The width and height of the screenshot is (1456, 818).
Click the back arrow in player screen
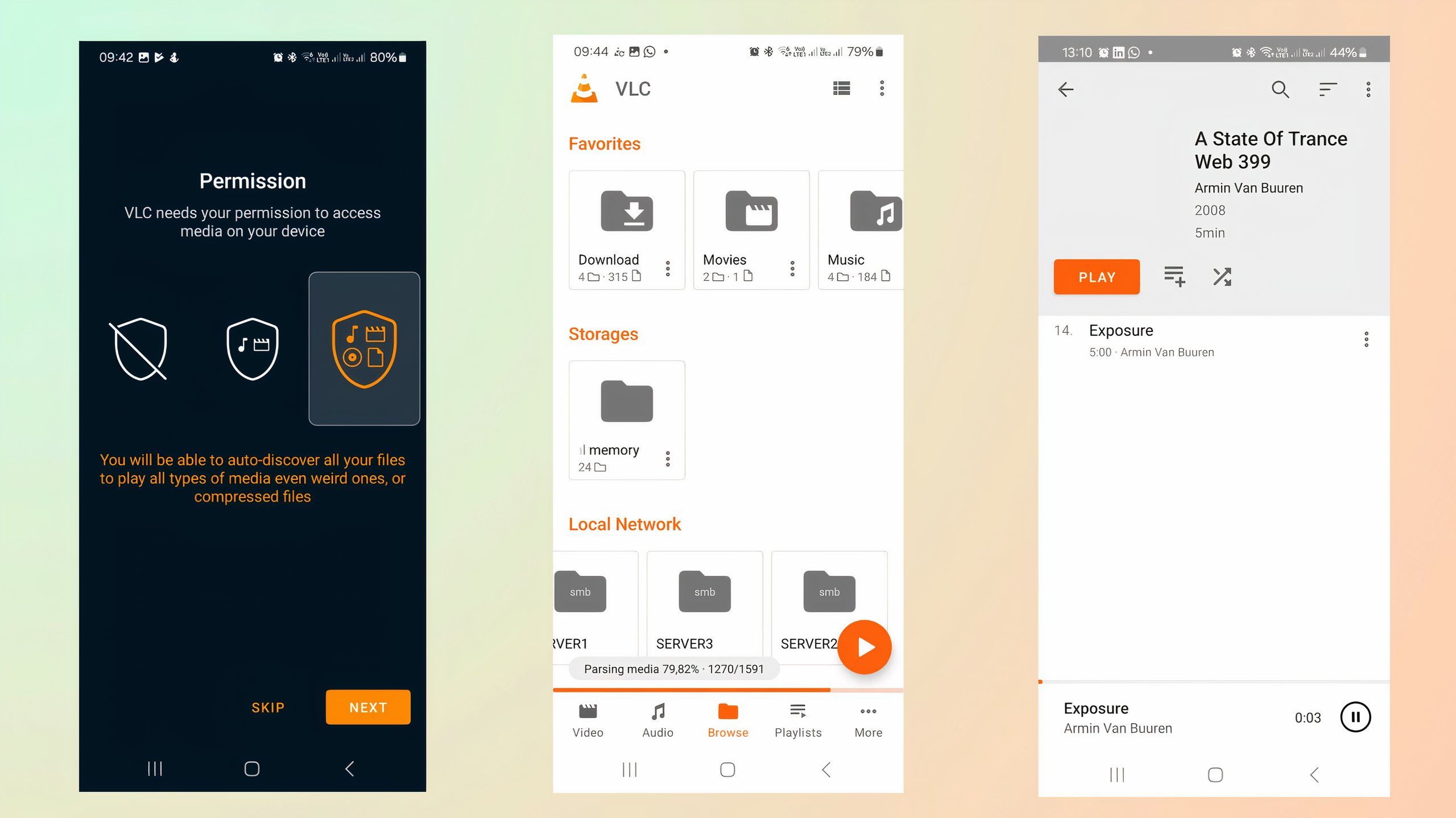tap(1064, 88)
